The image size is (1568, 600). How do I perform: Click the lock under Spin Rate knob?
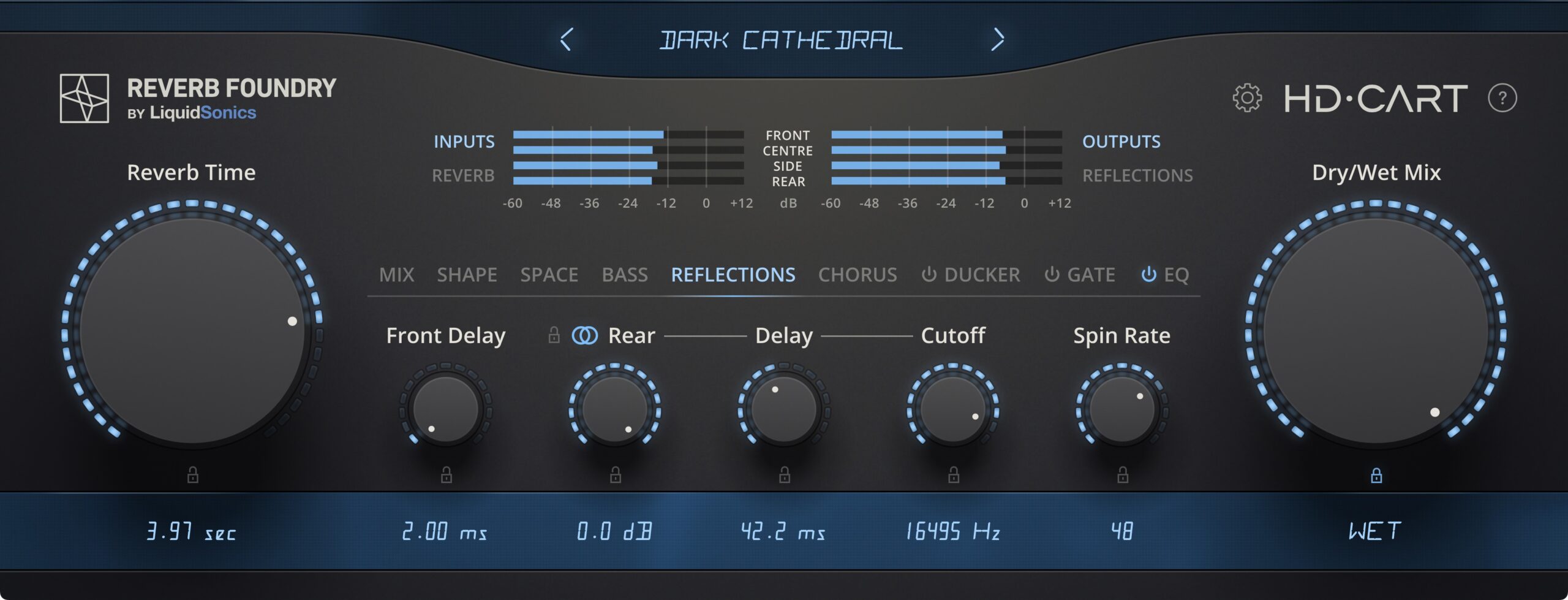tap(1123, 474)
